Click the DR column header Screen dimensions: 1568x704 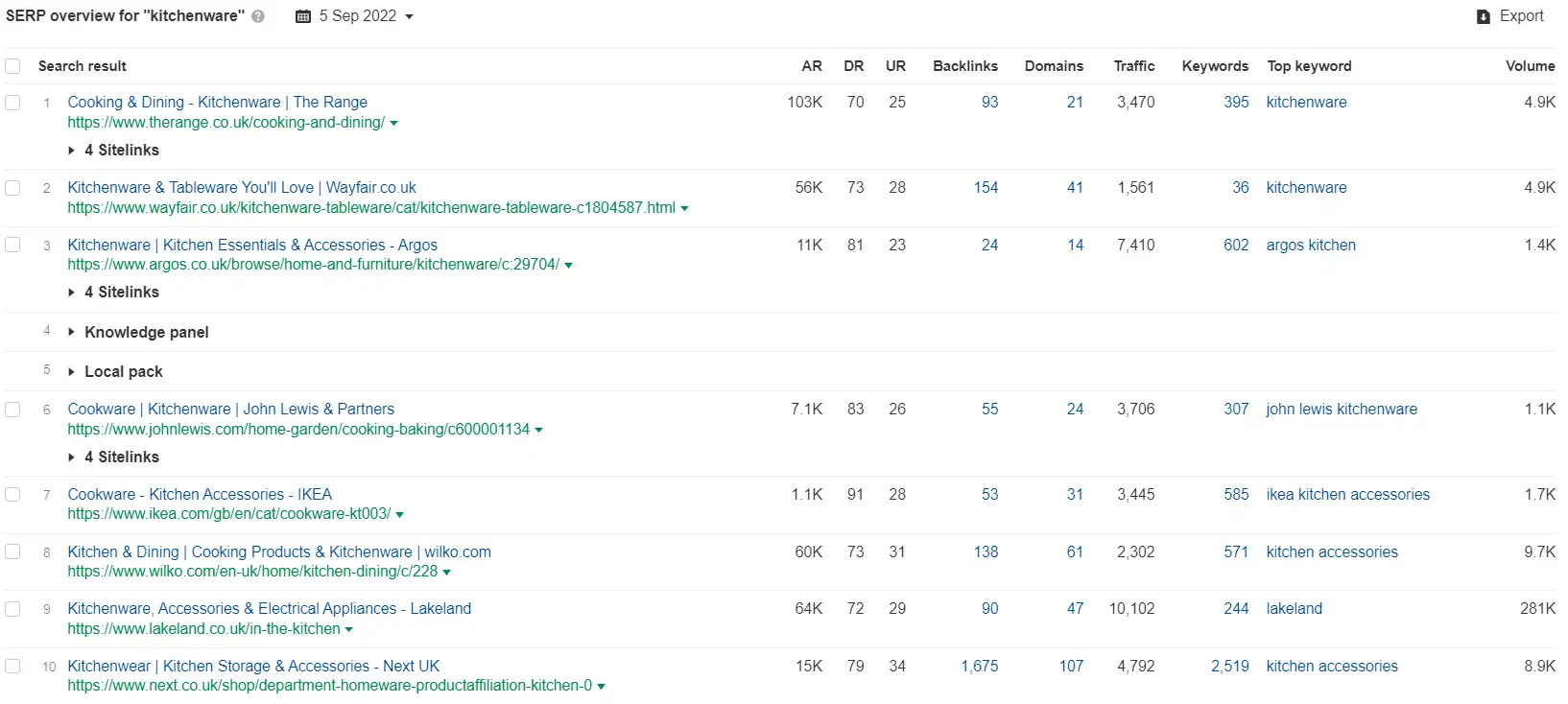(854, 66)
